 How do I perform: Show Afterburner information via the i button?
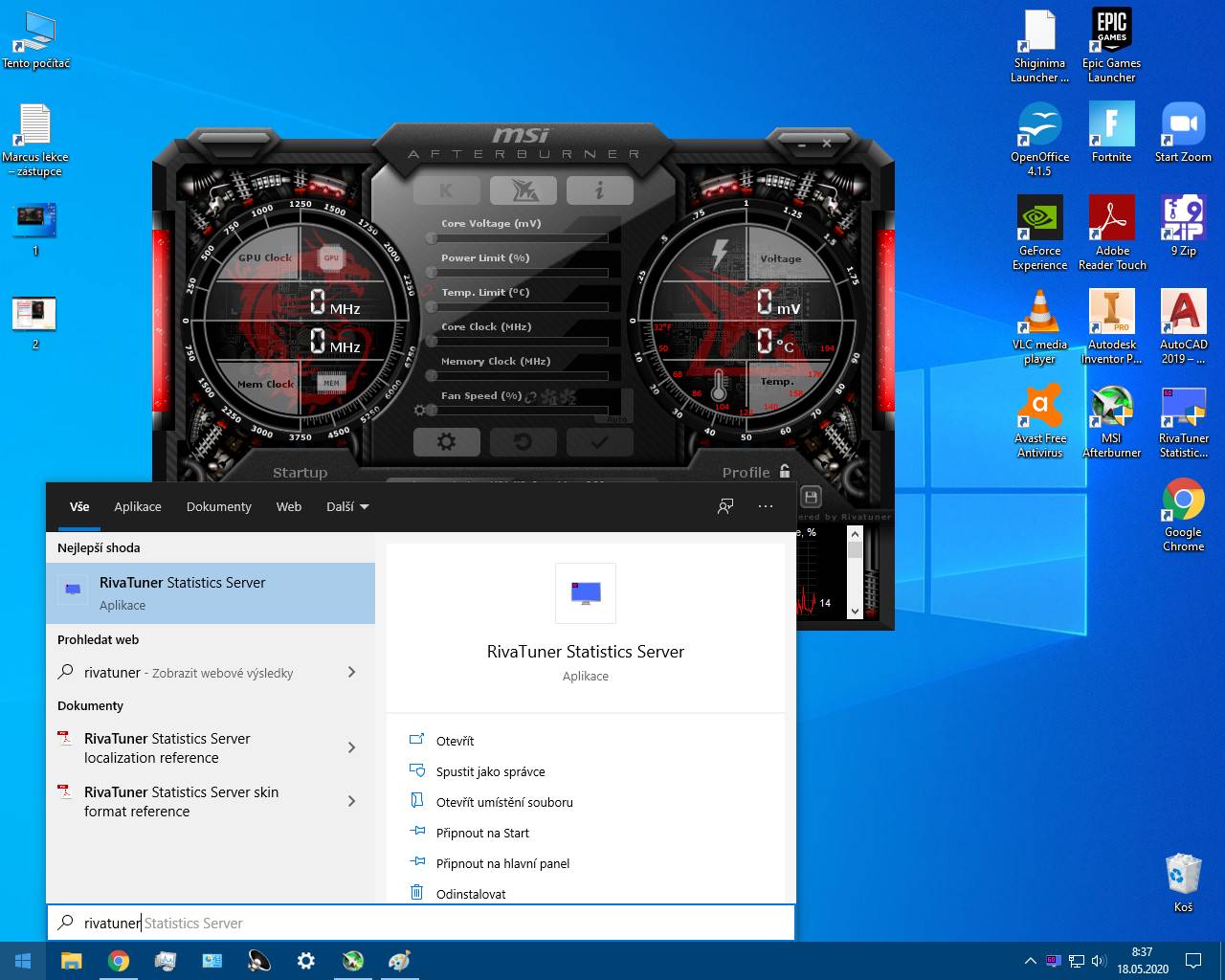tap(599, 190)
